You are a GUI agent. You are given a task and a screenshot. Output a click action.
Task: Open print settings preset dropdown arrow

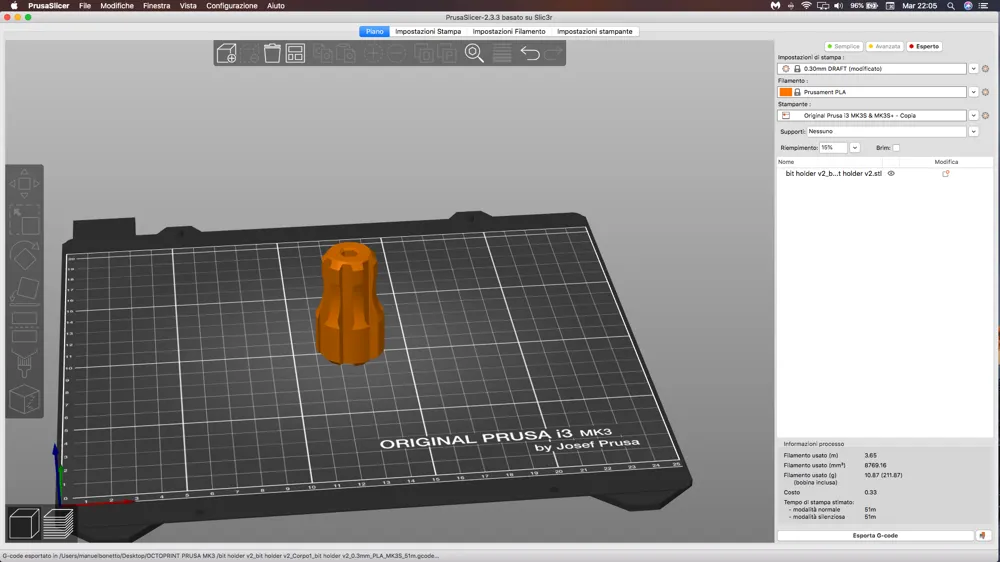[973, 68]
